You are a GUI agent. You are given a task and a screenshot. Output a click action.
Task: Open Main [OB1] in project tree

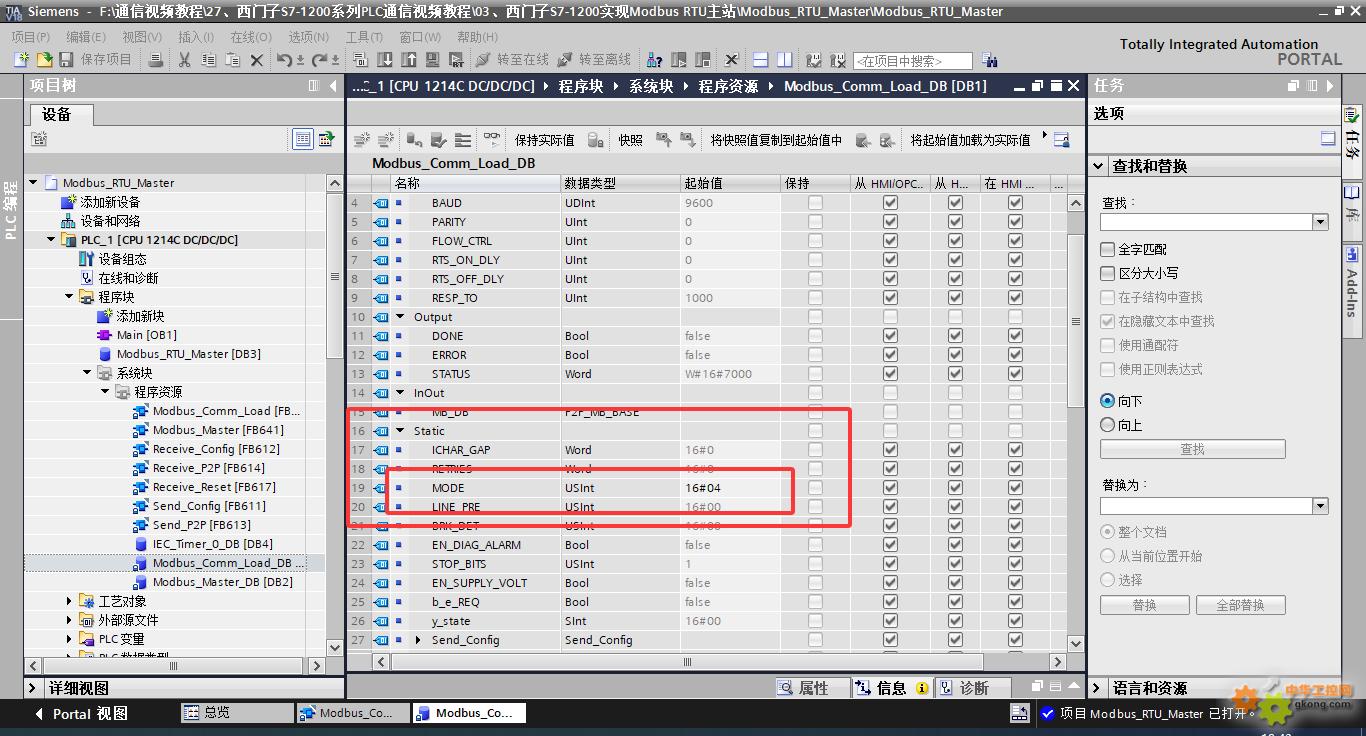[146, 335]
